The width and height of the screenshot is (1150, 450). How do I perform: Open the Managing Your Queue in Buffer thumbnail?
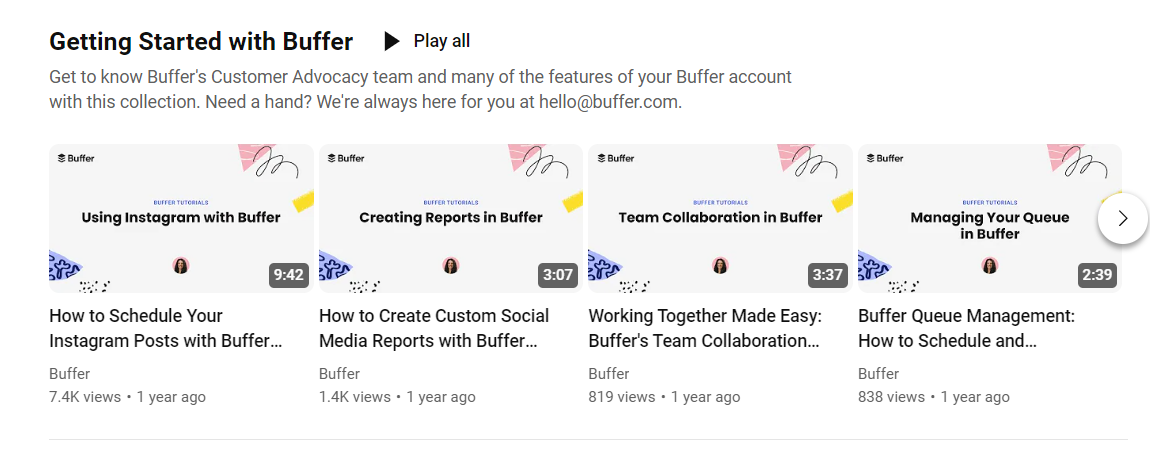(989, 218)
